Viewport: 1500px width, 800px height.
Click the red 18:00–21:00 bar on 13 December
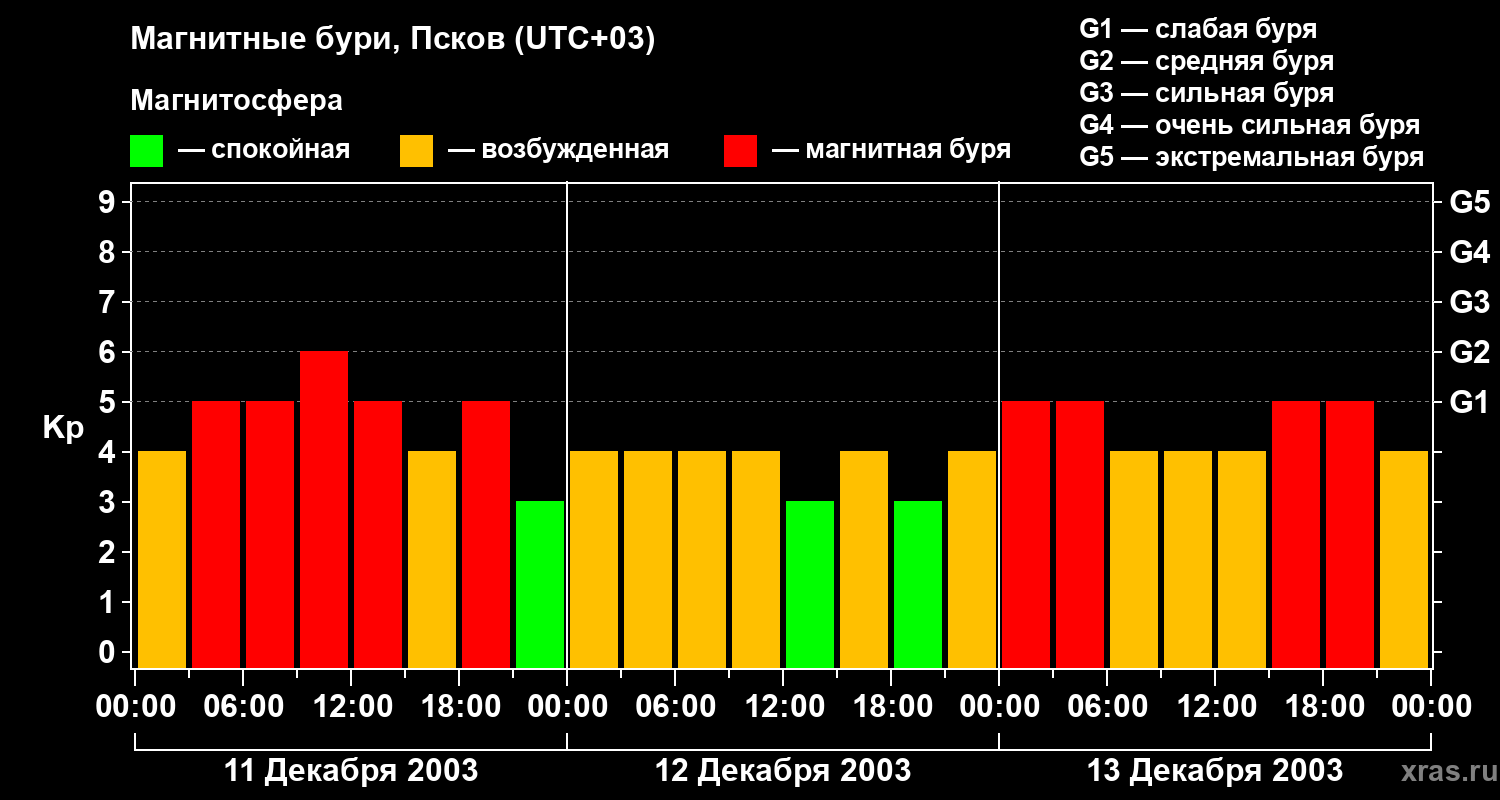tap(1350, 535)
